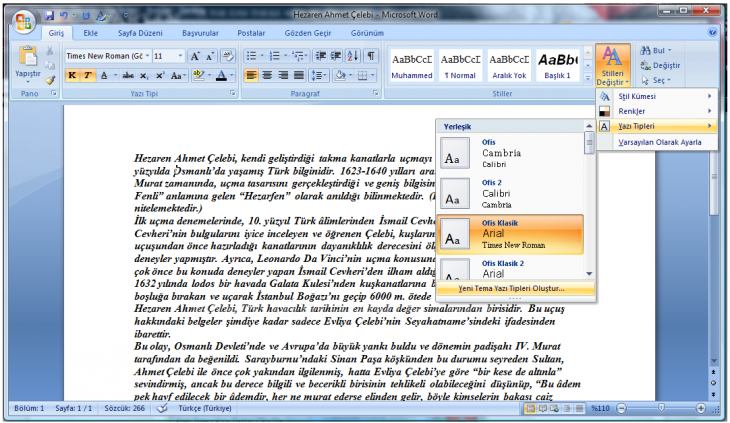The width and height of the screenshot is (730, 423).
Task: Click Stilleri Değiştir button
Action: coord(613,65)
